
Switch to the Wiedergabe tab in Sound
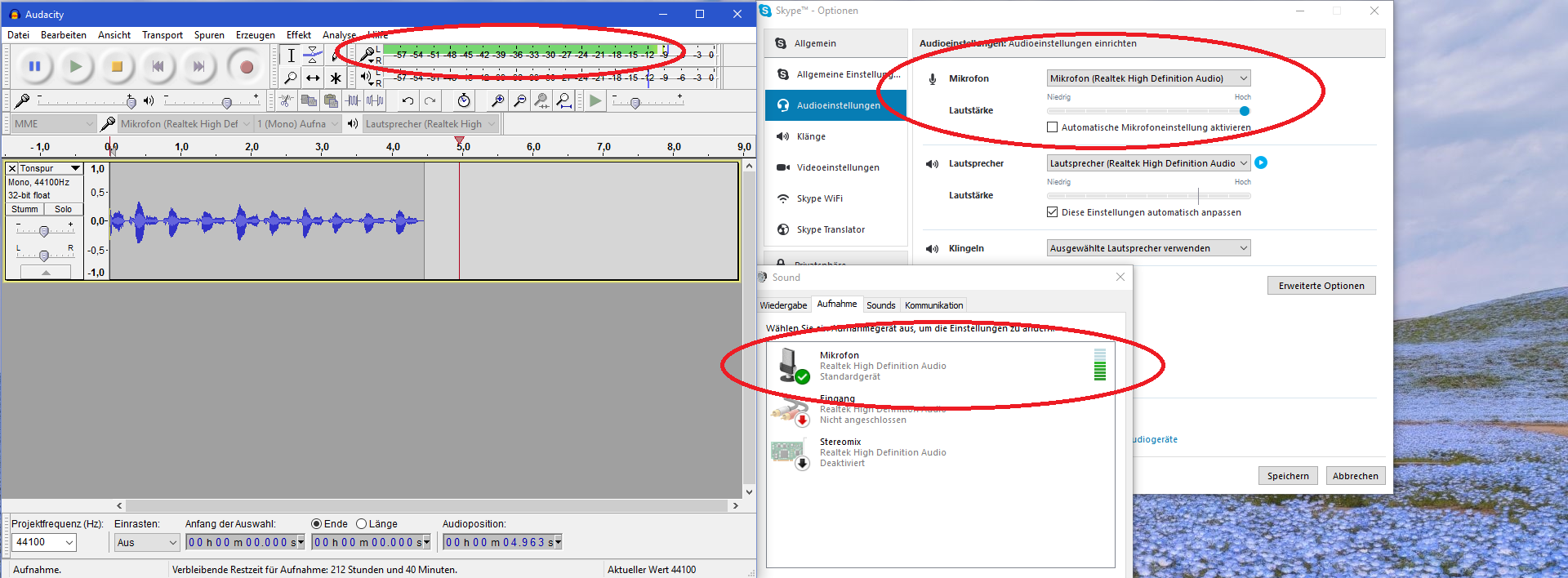783,305
